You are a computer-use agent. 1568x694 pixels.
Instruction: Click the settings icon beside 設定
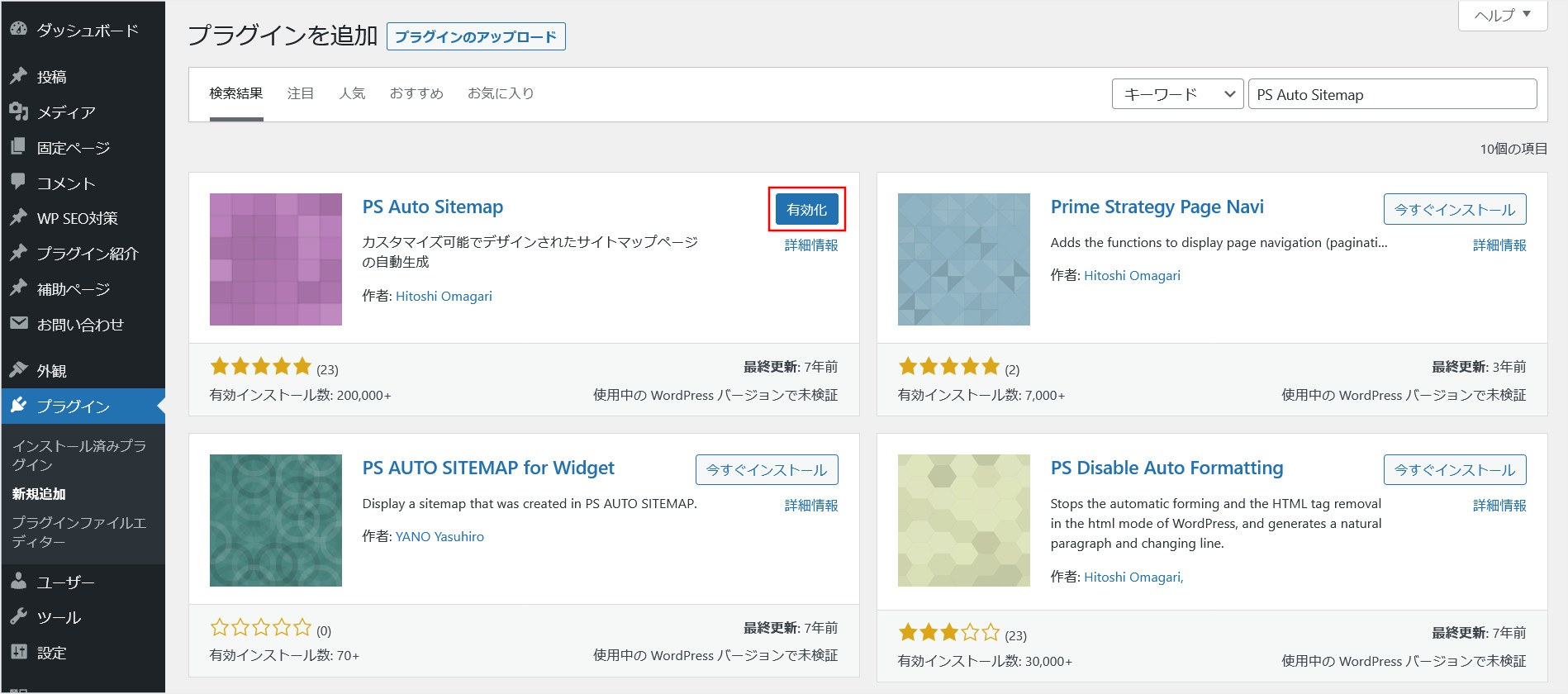point(18,652)
